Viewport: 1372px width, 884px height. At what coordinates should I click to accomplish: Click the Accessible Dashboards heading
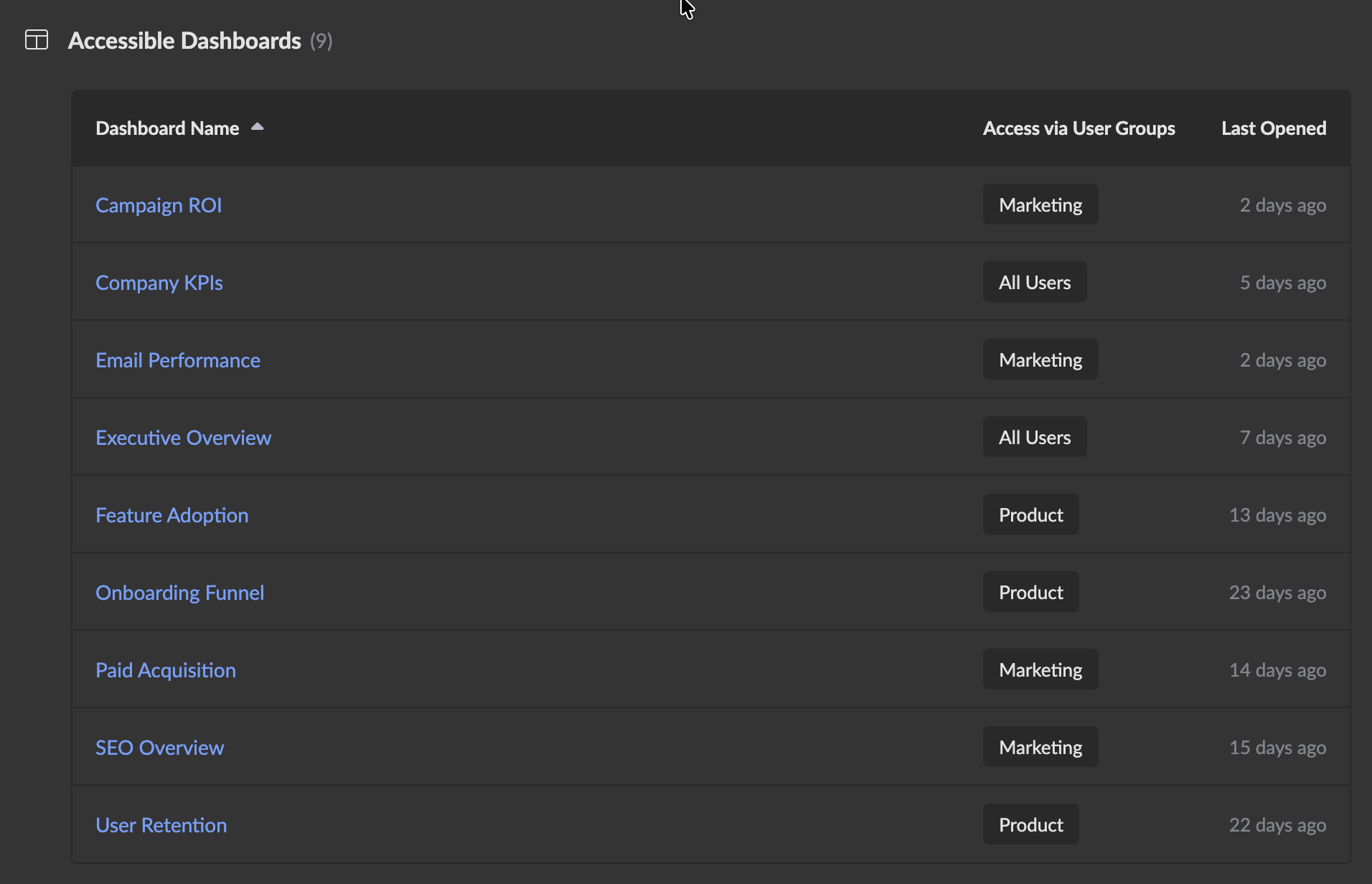(x=184, y=41)
